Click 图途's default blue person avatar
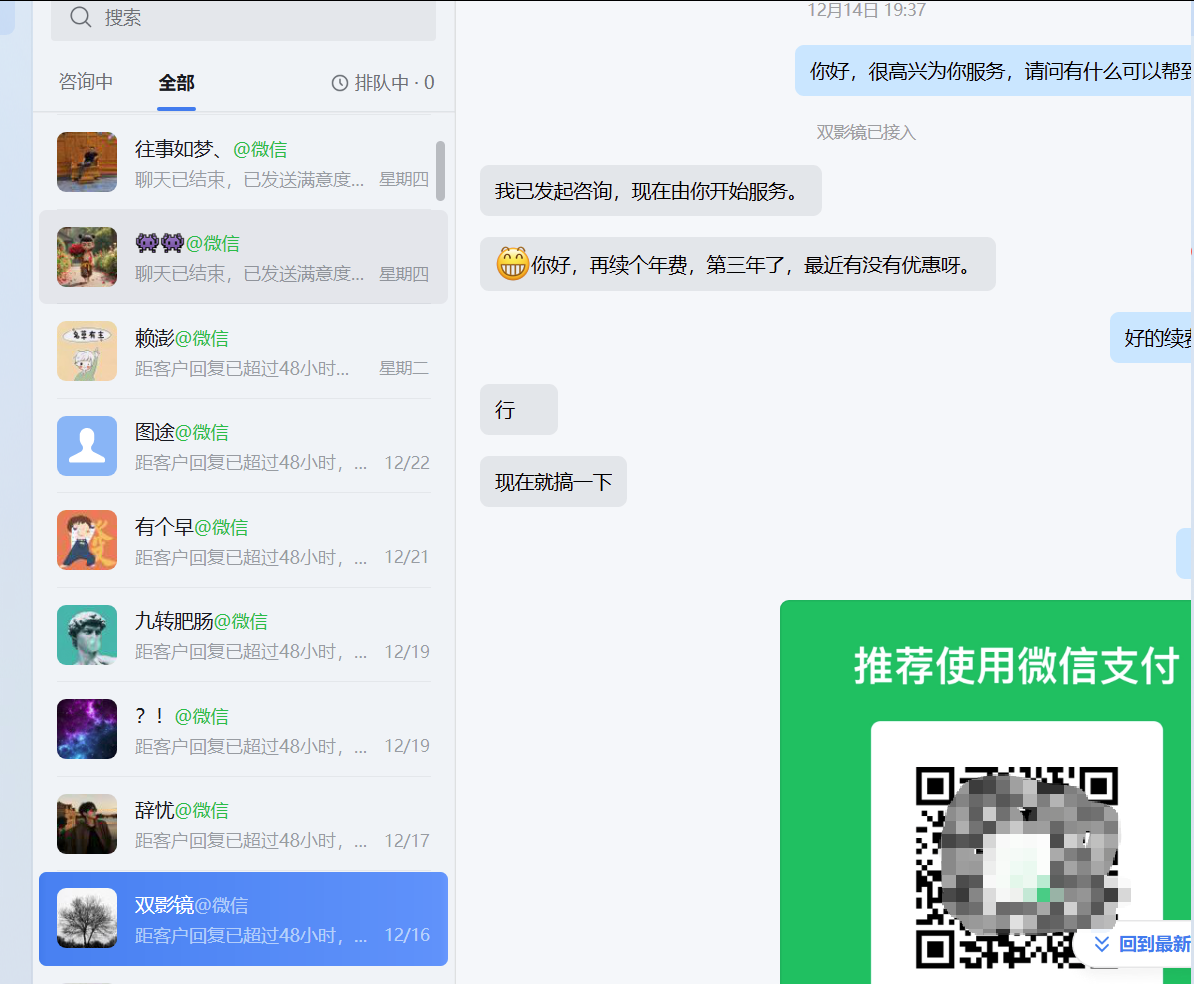The width and height of the screenshot is (1194, 984). pyautogui.click(x=87, y=446)
